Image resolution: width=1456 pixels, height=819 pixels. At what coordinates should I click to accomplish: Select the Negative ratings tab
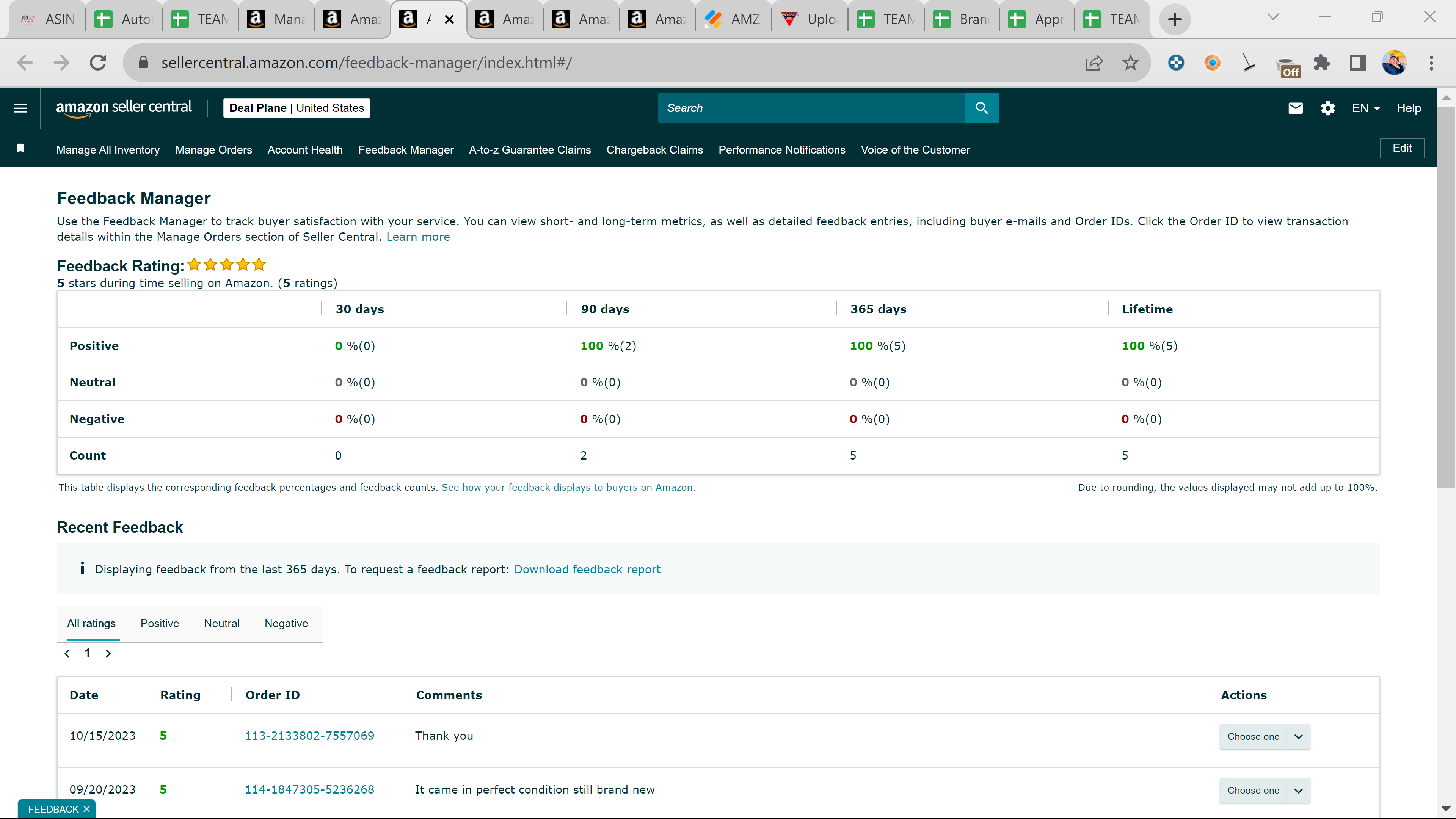287,623
